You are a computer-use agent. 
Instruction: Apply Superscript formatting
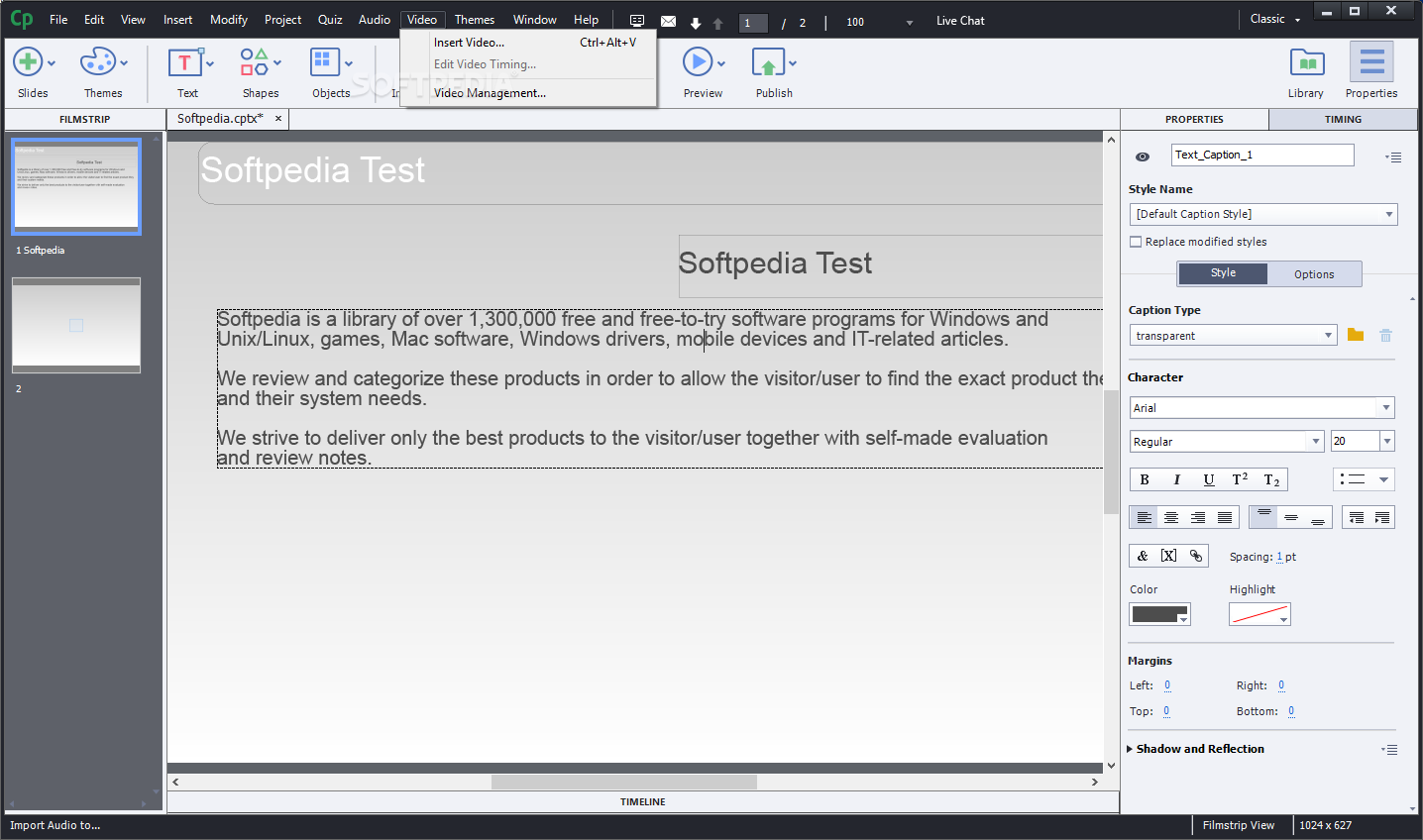[1240, 479]
